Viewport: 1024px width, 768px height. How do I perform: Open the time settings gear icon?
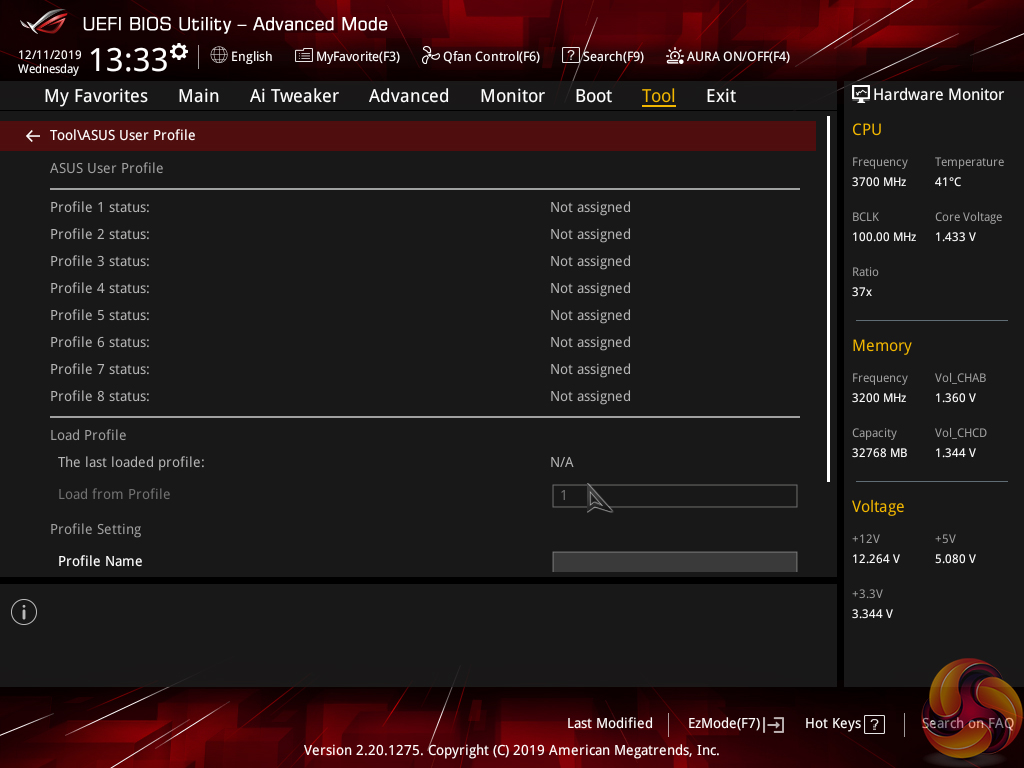point(179,52)
